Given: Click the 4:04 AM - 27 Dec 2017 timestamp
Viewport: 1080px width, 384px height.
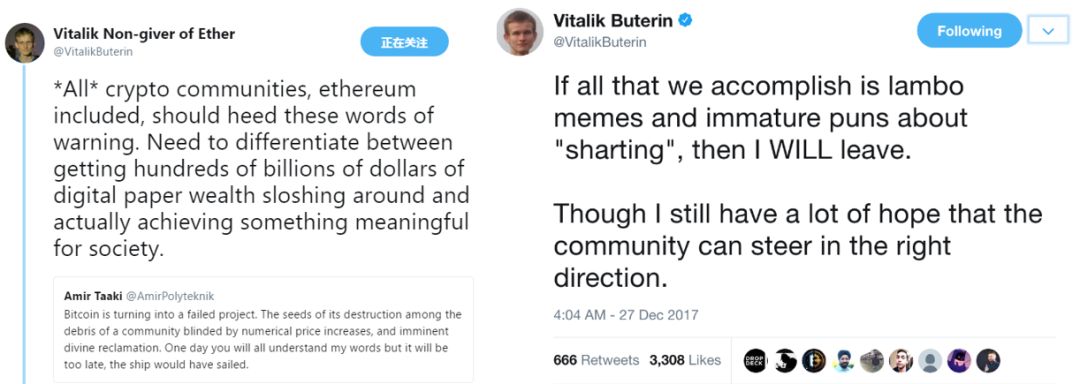Looking at the screenshot, I should [625, 315].
